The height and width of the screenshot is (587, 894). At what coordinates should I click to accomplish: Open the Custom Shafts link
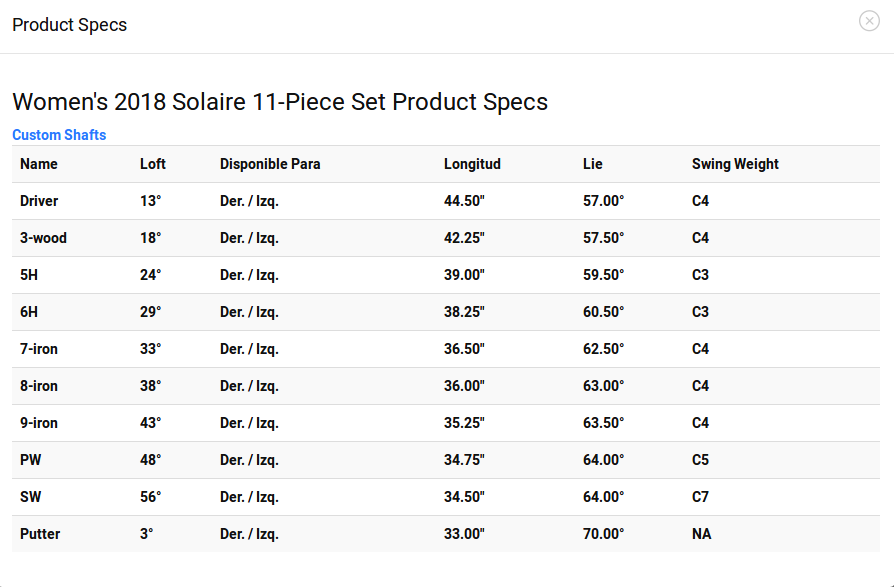point(59,135)
